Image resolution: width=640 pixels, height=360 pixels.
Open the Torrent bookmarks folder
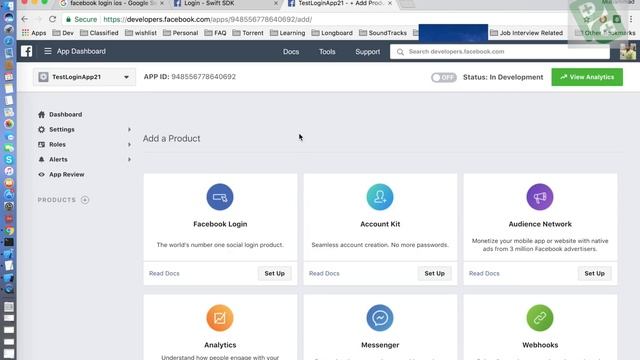[x=248, y=33]
